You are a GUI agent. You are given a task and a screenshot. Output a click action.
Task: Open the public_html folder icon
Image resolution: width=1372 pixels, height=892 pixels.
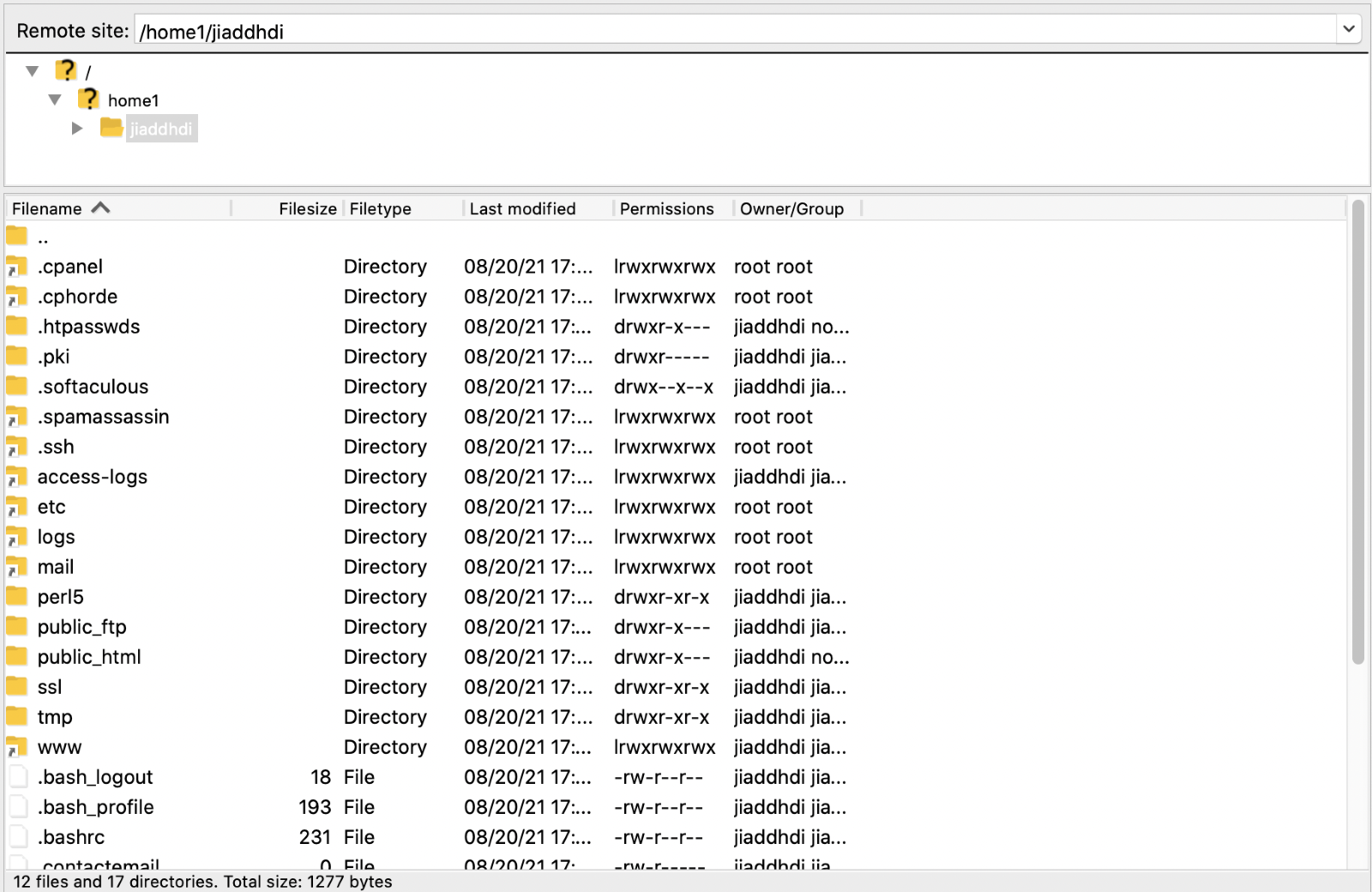click(x=16, y=657)
